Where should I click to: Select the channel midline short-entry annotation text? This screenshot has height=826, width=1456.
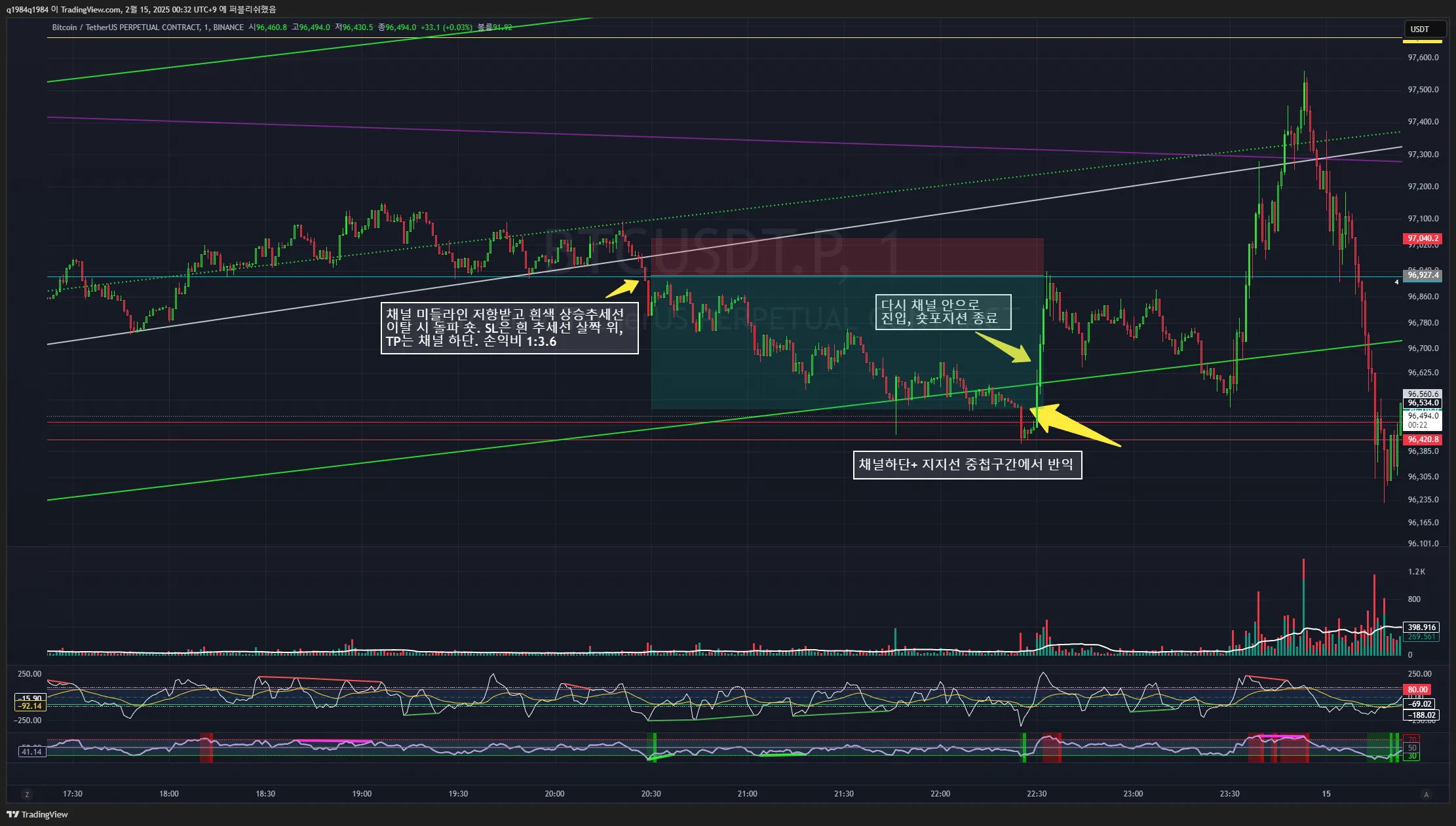[x=509, y=328]
